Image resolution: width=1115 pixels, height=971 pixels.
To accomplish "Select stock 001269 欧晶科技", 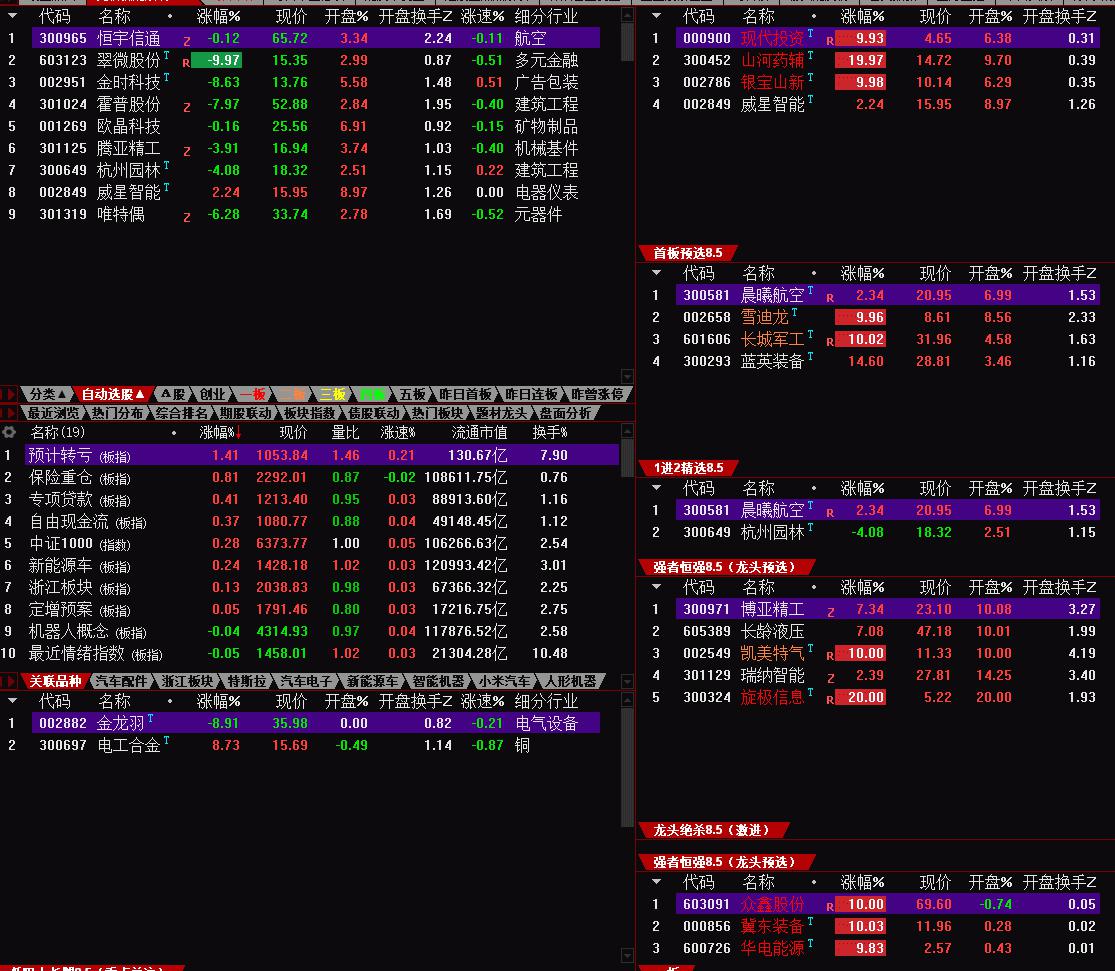I will [316, 126].
